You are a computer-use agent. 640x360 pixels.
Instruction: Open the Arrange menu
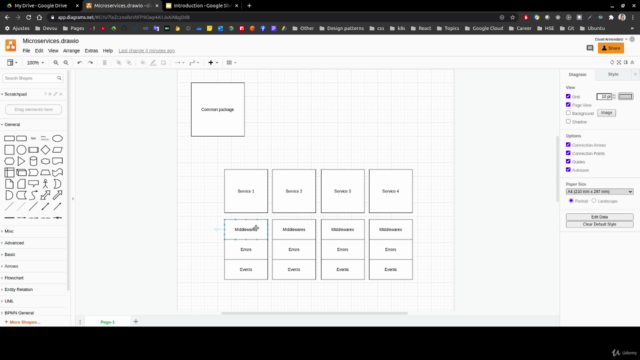71,51
